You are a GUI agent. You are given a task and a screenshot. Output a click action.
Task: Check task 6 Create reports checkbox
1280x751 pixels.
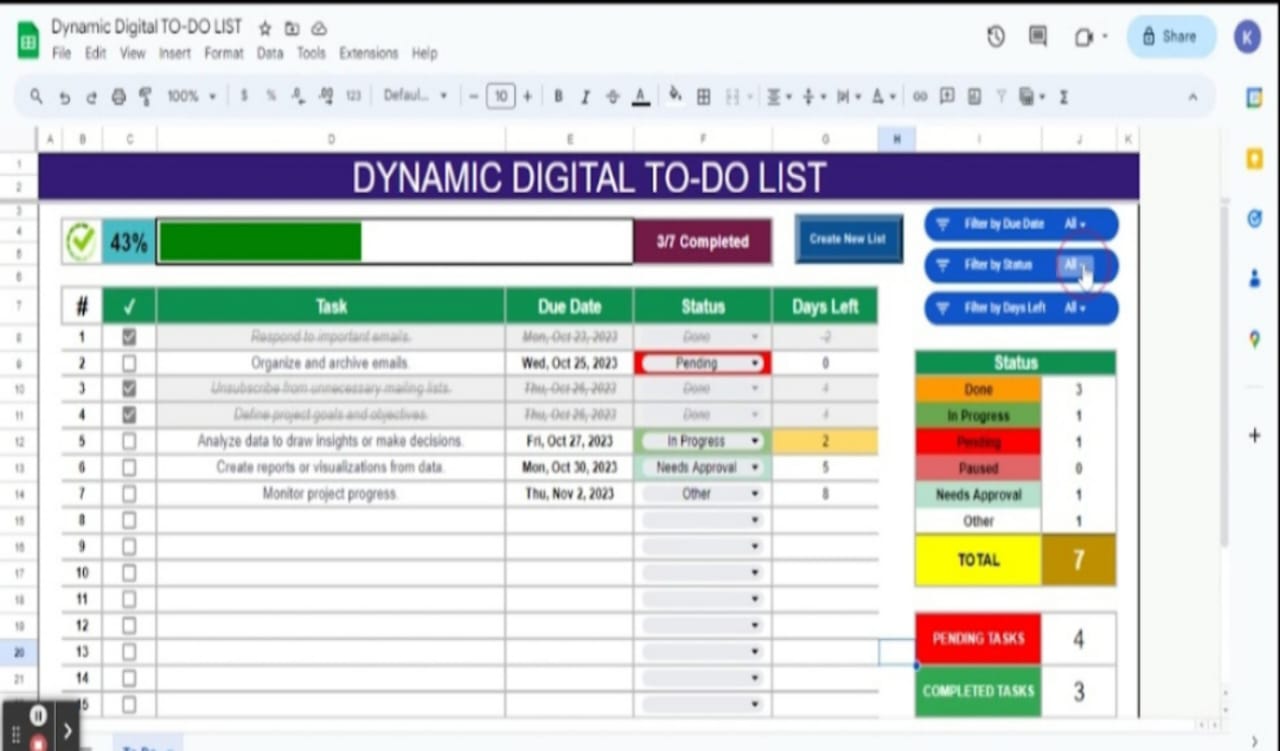(129, 467)
